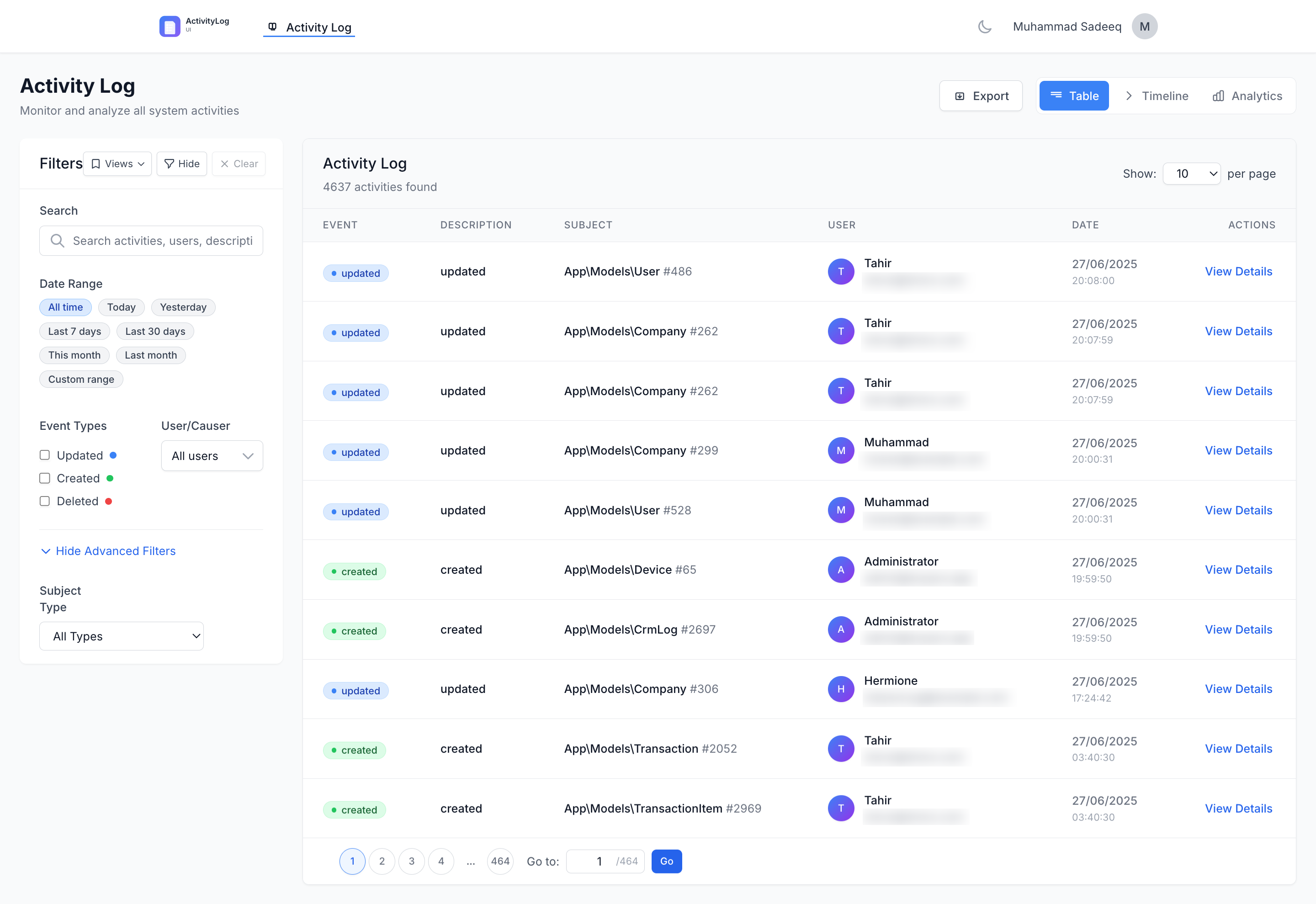Open the Subject Type All Types dropdown
This screenshot has width=1316, height=904.
pos(121,636)
